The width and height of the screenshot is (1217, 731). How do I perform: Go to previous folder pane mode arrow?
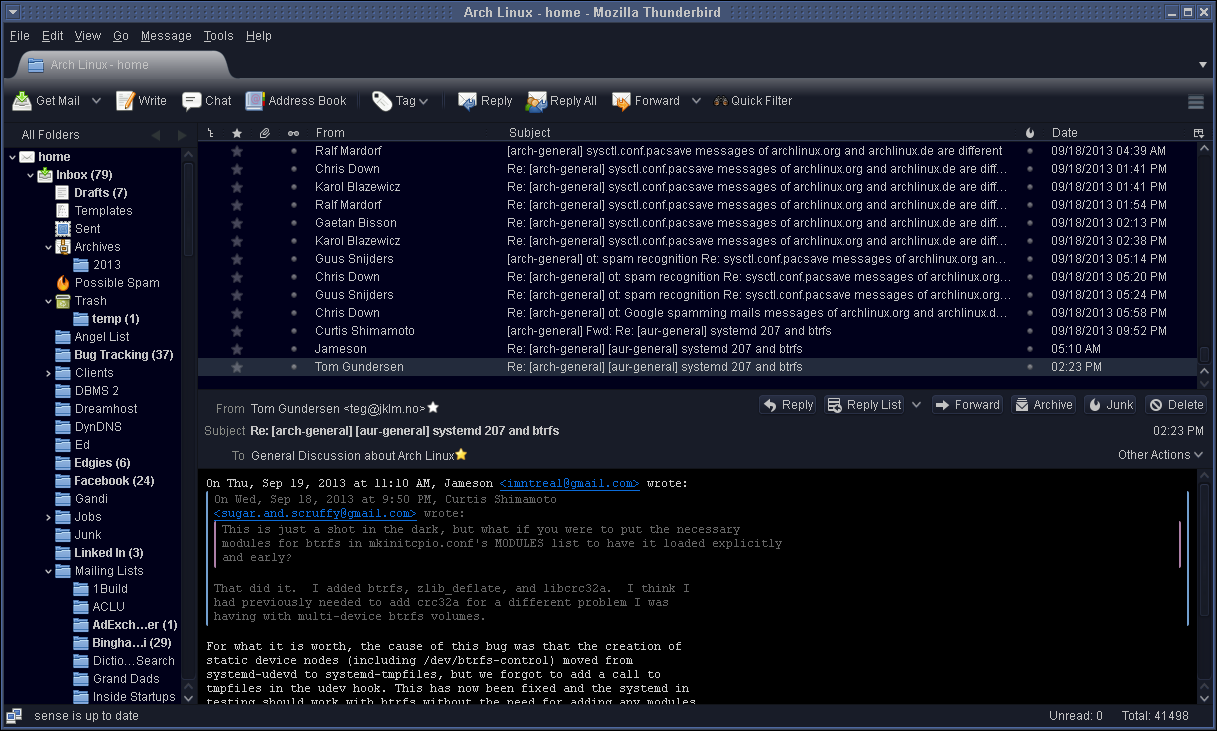click(155, 135)
